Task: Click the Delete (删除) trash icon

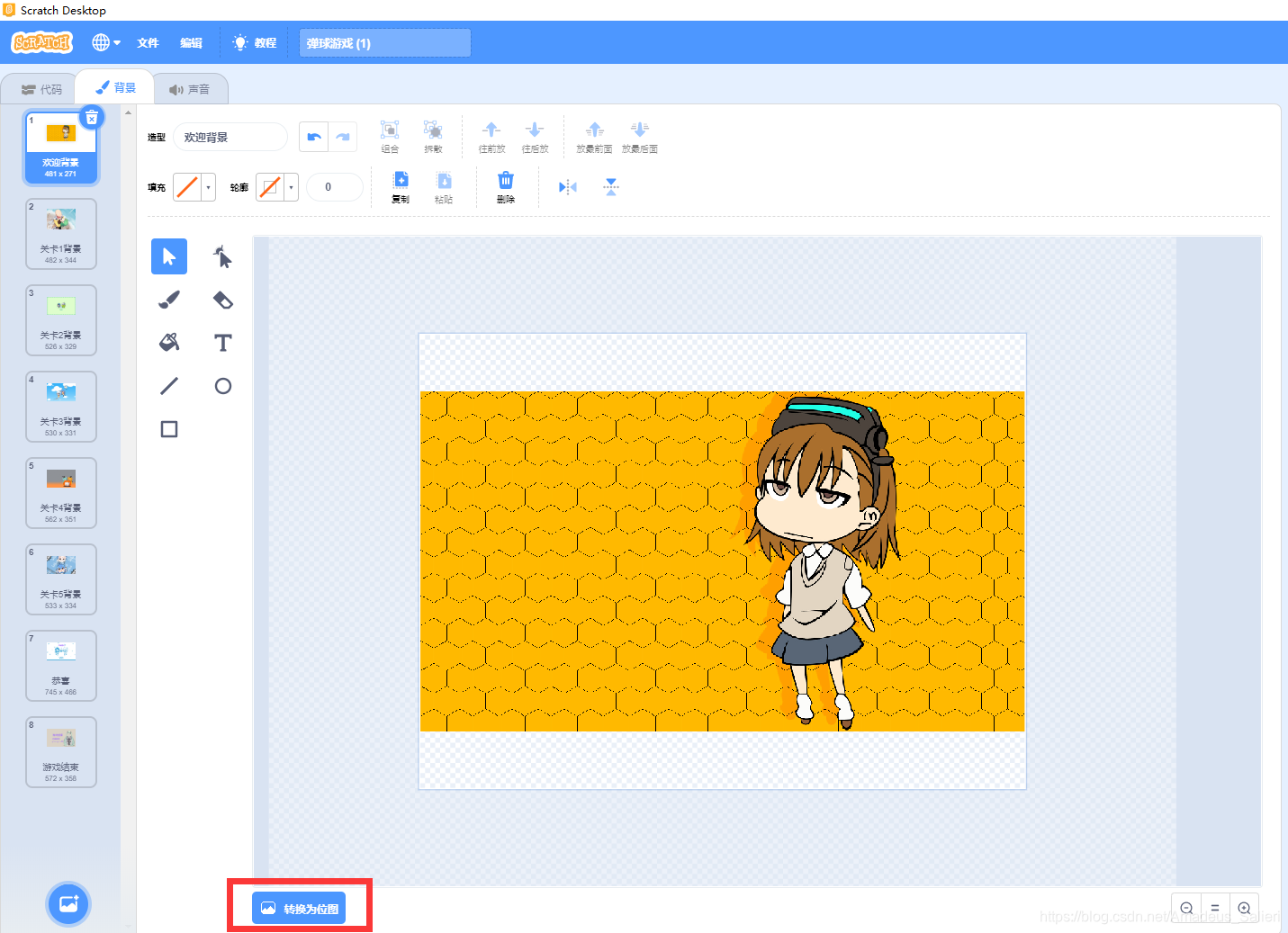Action: [506, 187]
